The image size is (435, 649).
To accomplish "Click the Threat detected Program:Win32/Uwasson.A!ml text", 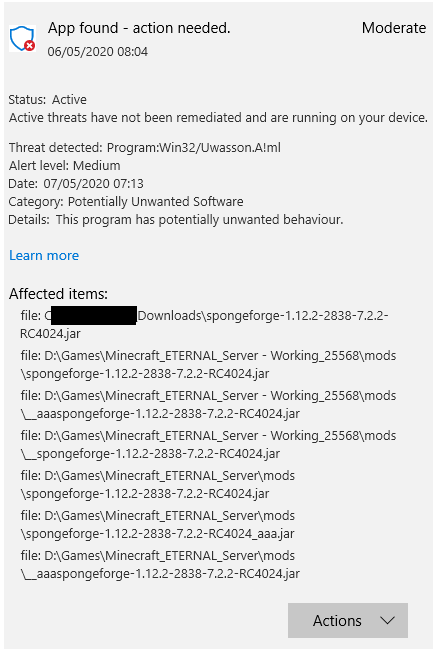I will 145,148.
